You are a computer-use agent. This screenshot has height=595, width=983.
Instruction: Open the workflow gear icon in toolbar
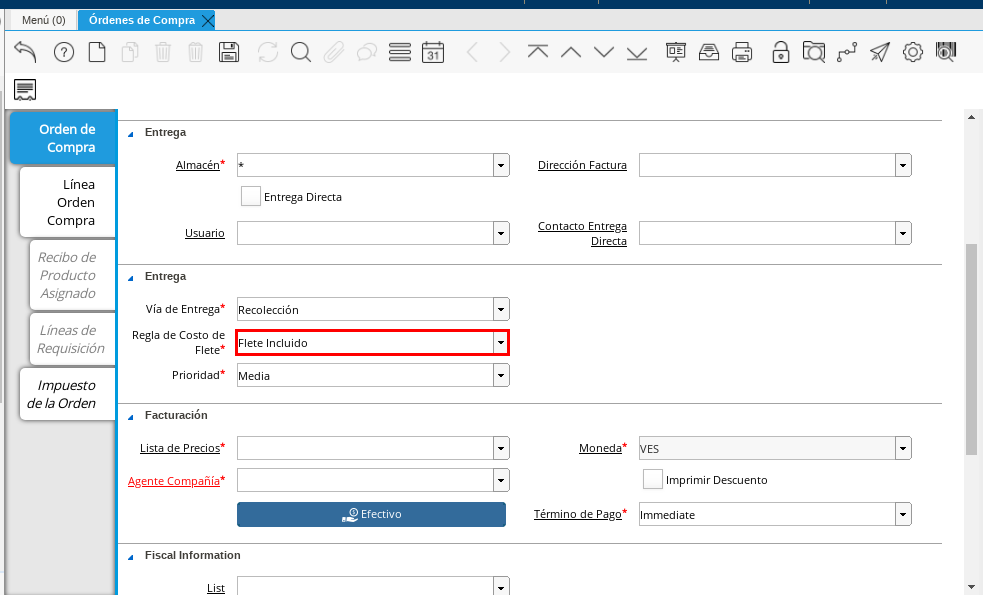912,52
